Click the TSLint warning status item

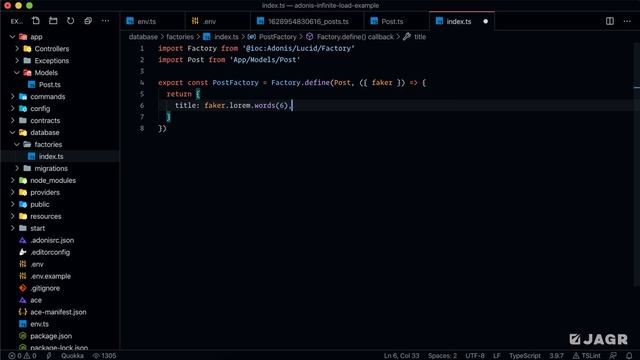587,356
